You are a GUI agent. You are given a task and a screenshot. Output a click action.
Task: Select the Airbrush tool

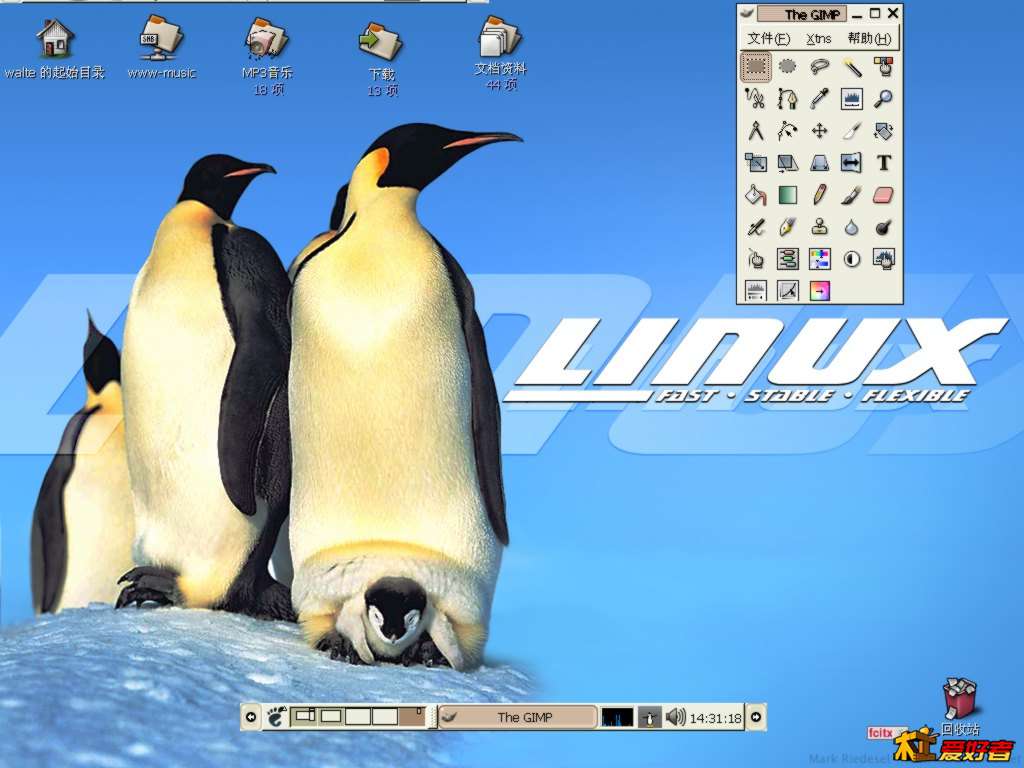tap(756, 227)
